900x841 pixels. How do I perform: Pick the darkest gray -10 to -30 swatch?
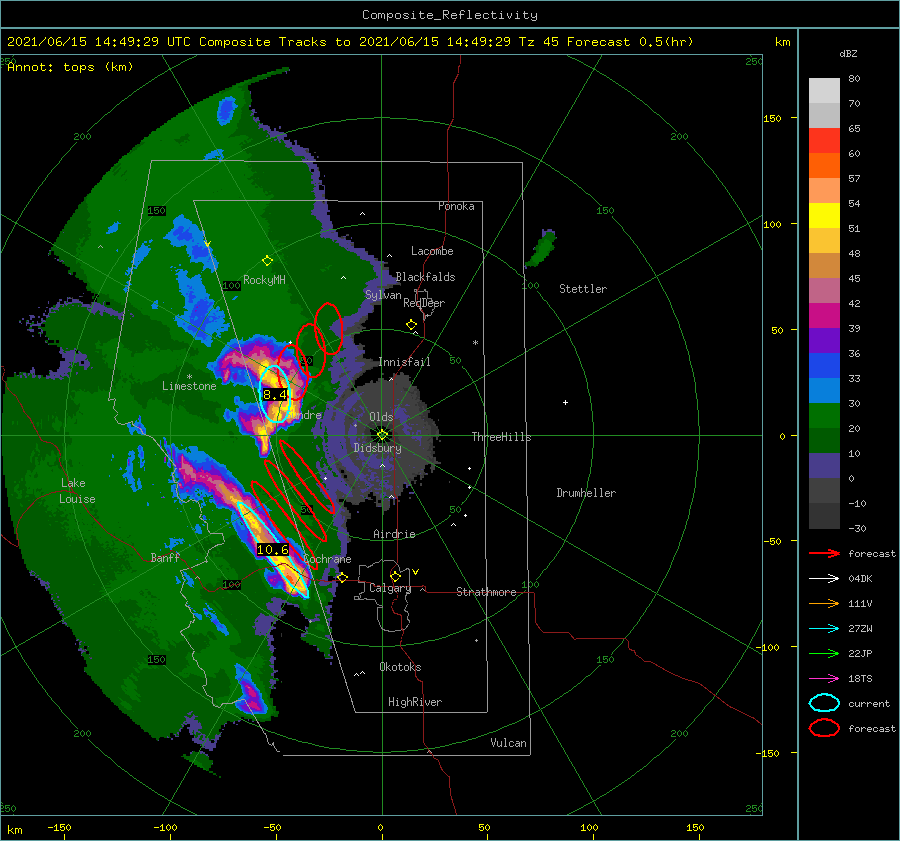point(824,516)
